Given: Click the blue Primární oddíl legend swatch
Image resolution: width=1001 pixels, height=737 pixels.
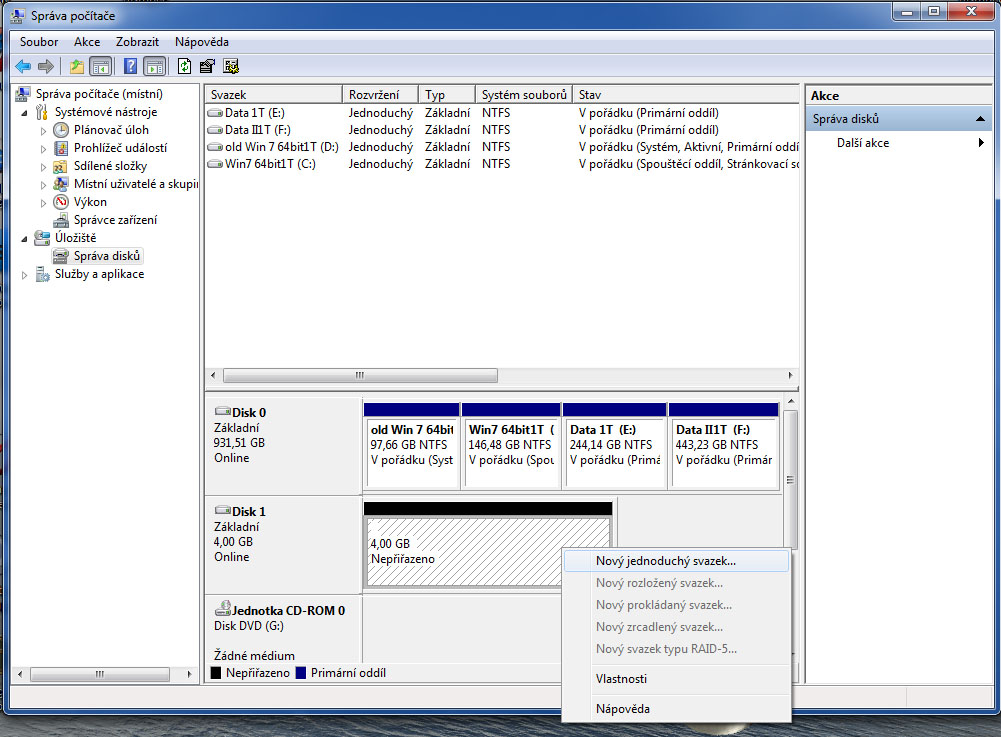Looking at the screenshot, I should (x=301, y=672).
